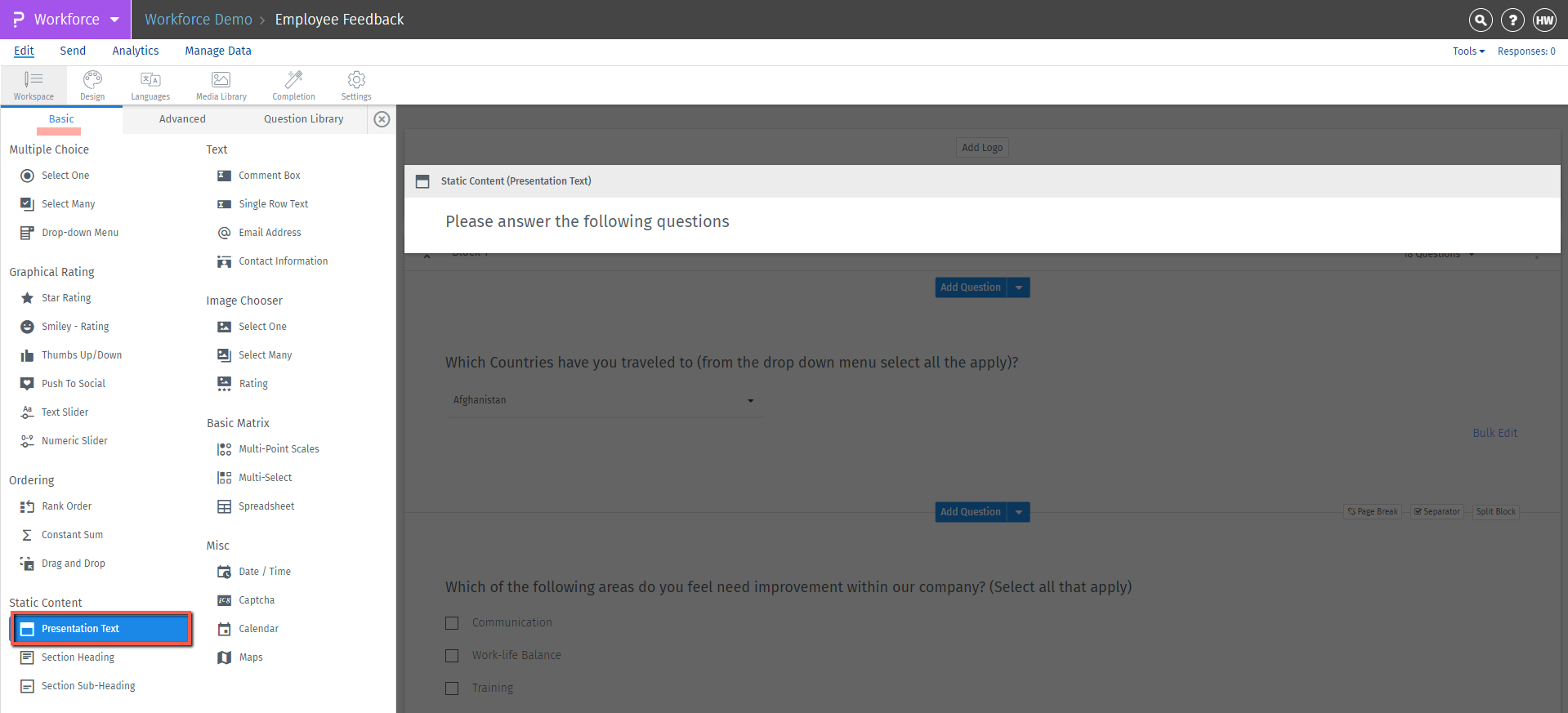Click the Bulk Edit link
The width and height of the screenshot is (1568, 713).
click(1494, 432)
